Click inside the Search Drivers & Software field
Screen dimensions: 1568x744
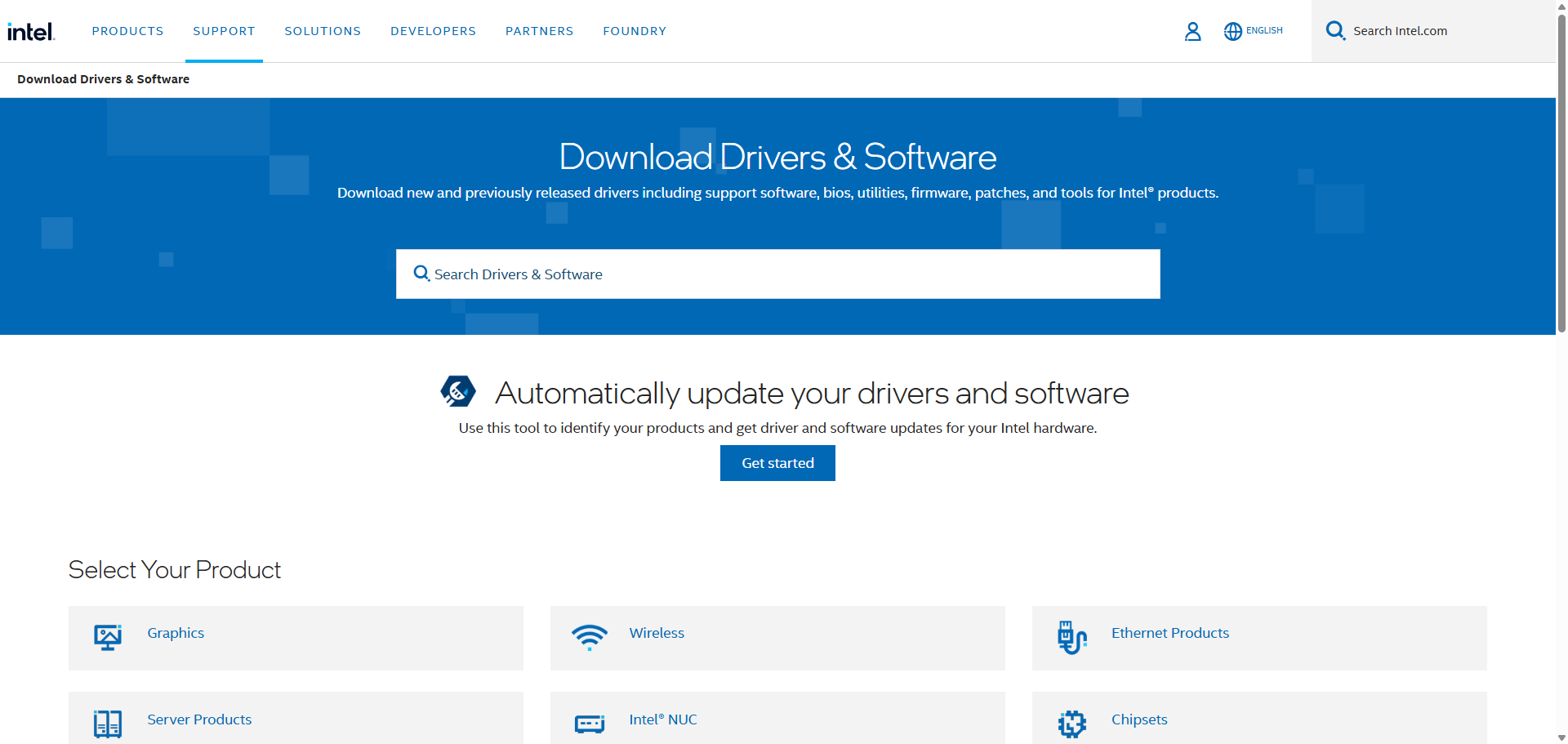click(776, 274)
